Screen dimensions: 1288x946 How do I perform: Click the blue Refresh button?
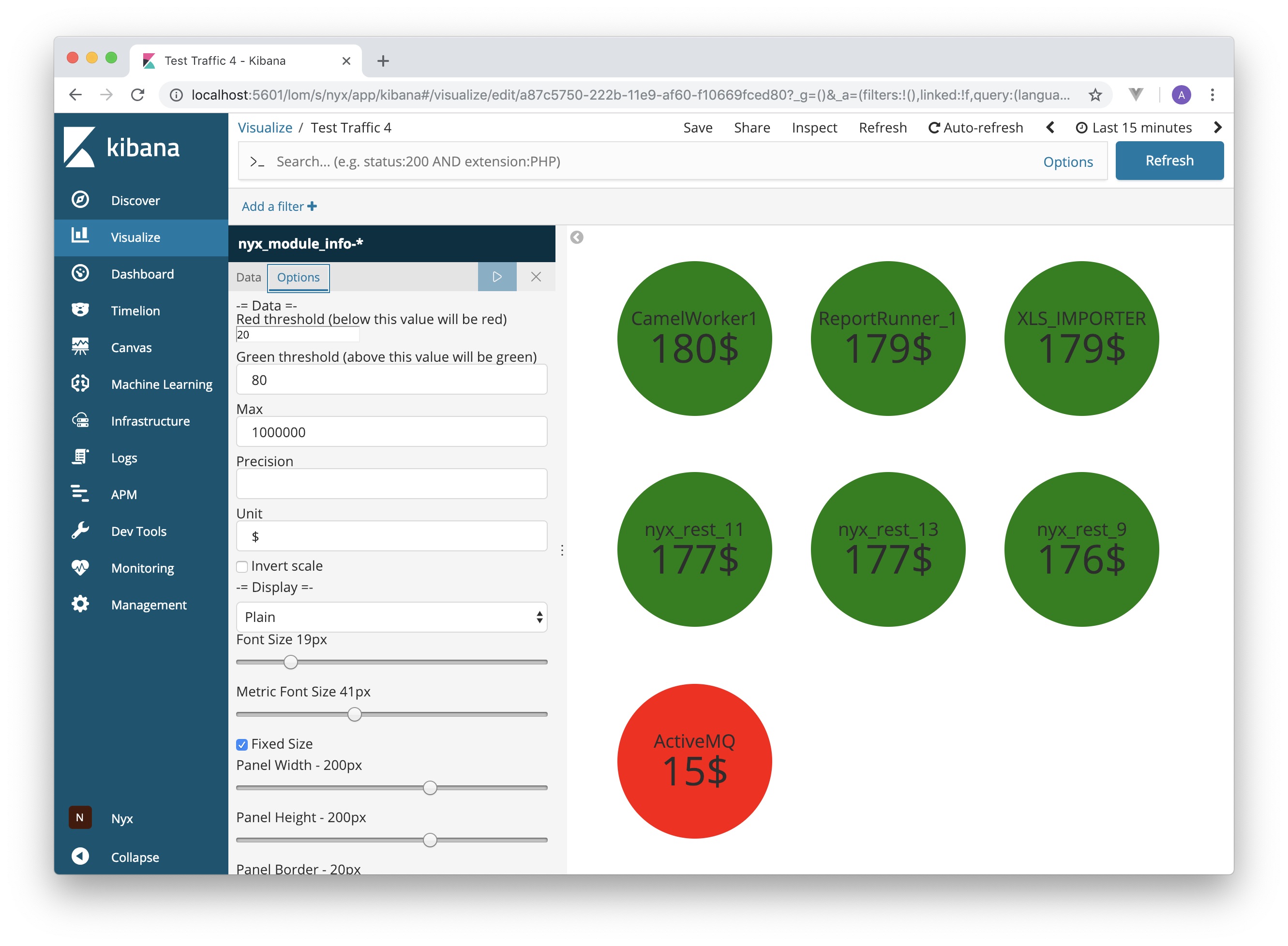tap(1169, 161)
